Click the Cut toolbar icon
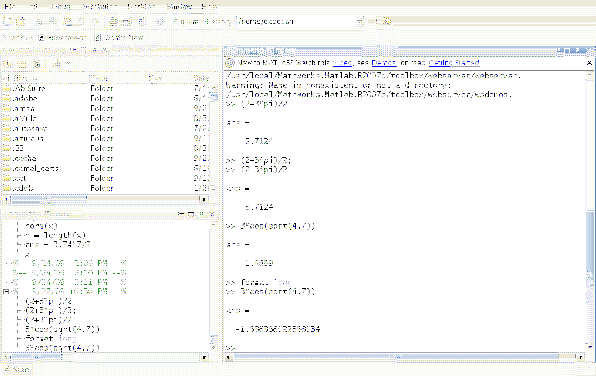596x376 pixels. pyautogui.click(x=39, y=22)
